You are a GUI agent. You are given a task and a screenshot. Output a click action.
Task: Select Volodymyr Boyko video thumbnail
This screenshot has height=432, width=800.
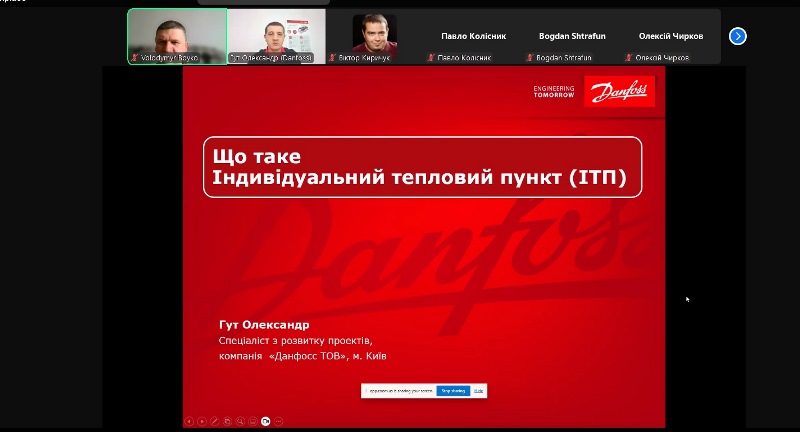tap(177, 36)
